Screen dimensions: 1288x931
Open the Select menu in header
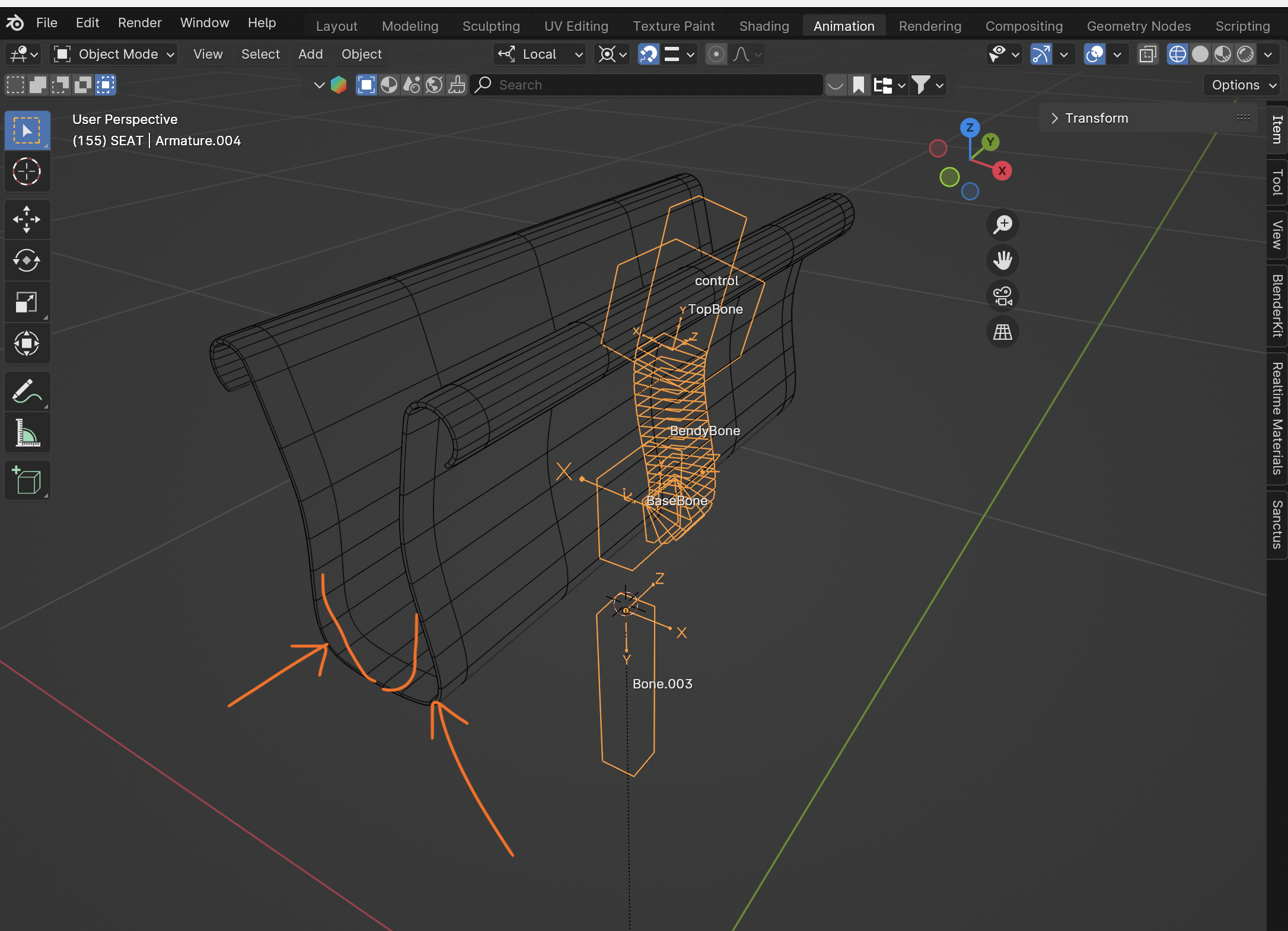click(x=260, y=54)
